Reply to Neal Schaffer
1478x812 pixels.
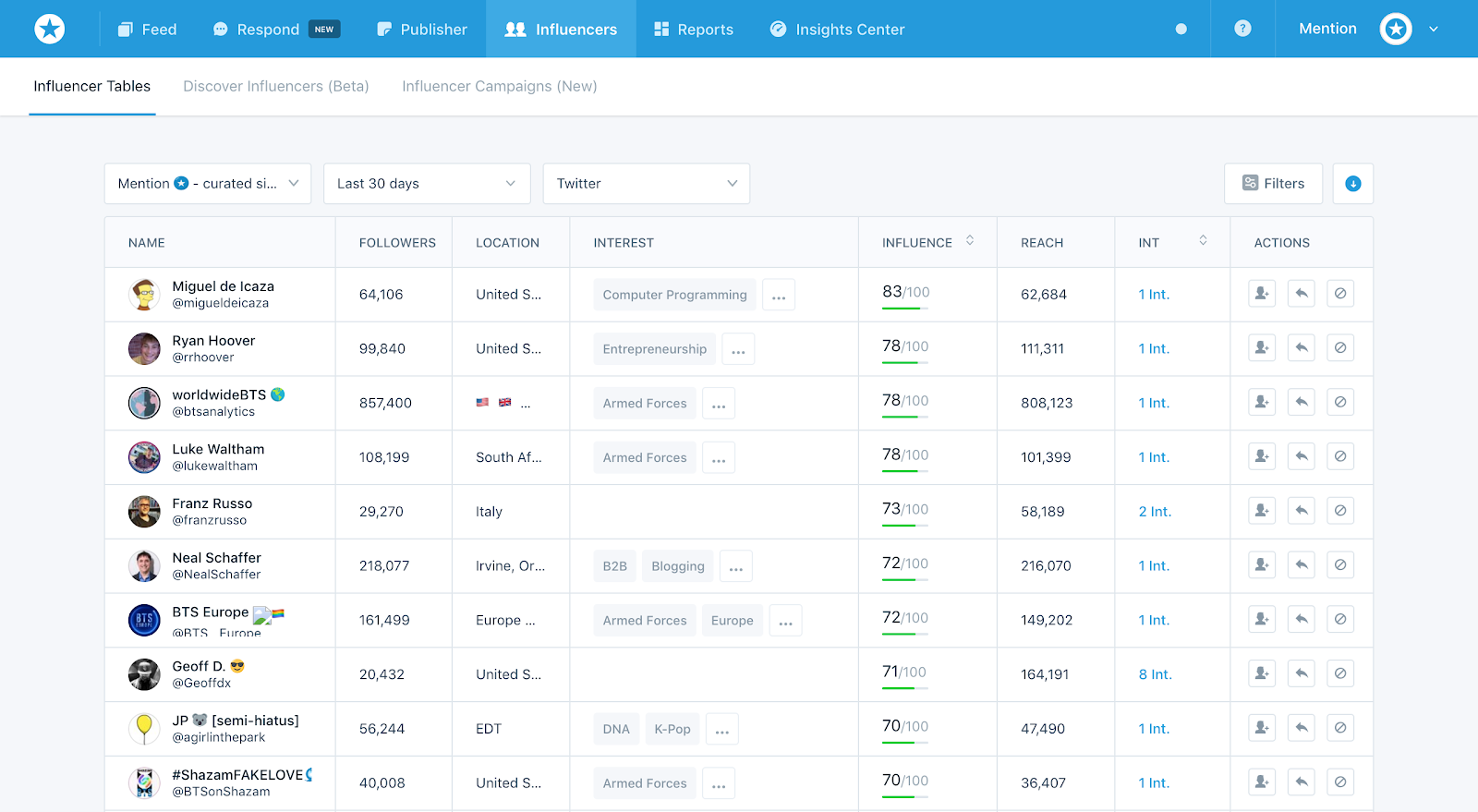[x=1301, y=565]
